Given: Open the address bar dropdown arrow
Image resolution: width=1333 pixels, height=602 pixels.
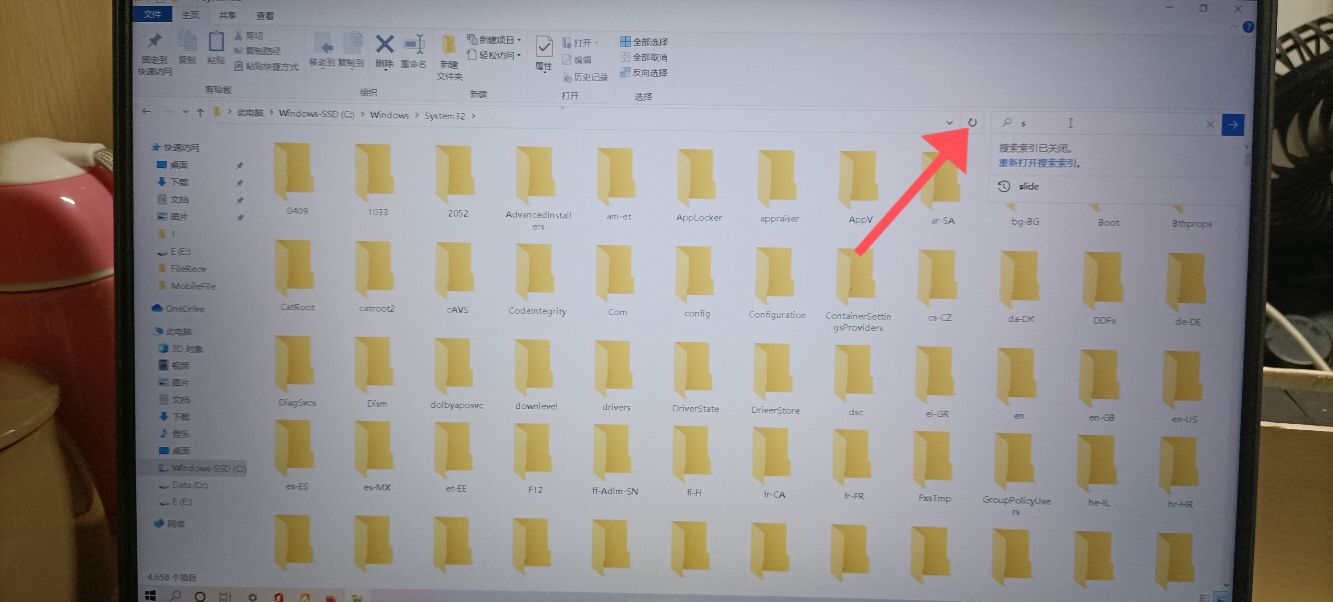Looking at the screenshot, I should (949, 122).
